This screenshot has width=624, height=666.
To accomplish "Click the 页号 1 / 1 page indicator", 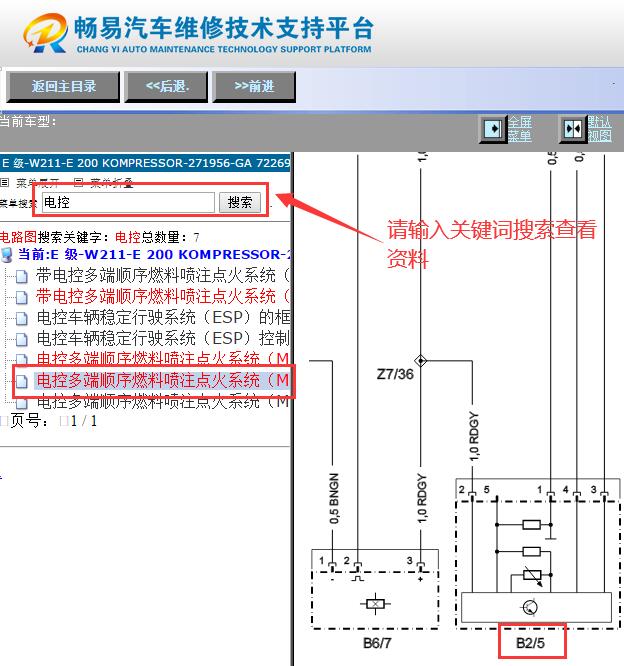I will click(x=53, y=421).
